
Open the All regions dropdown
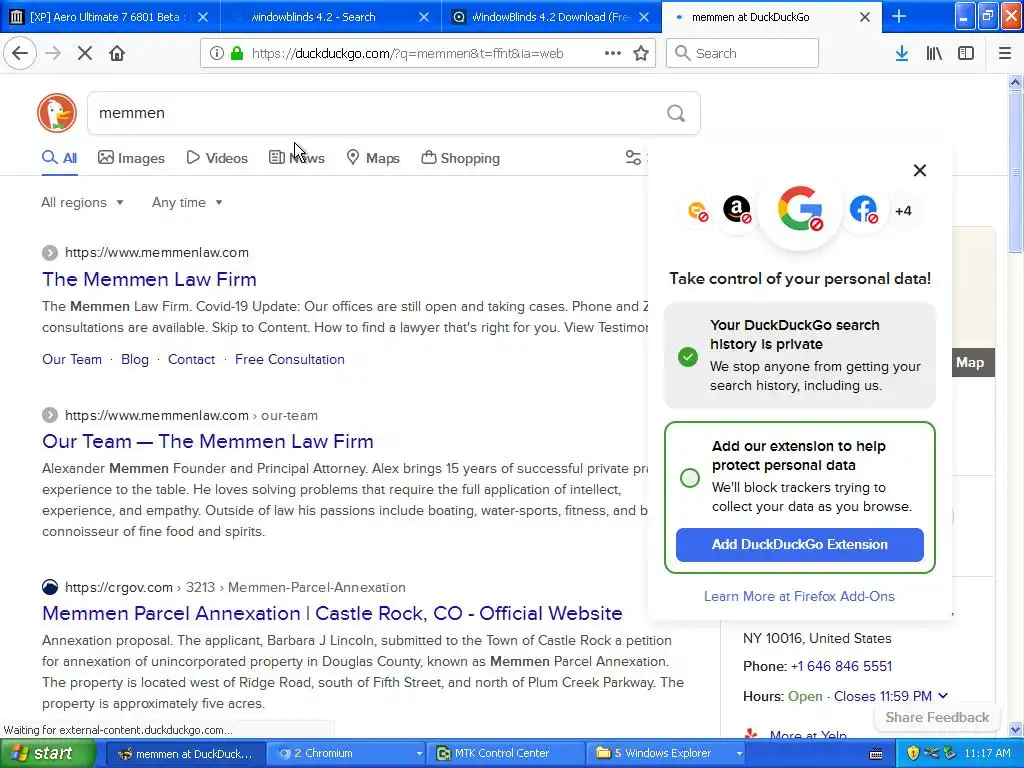point(82,202)
